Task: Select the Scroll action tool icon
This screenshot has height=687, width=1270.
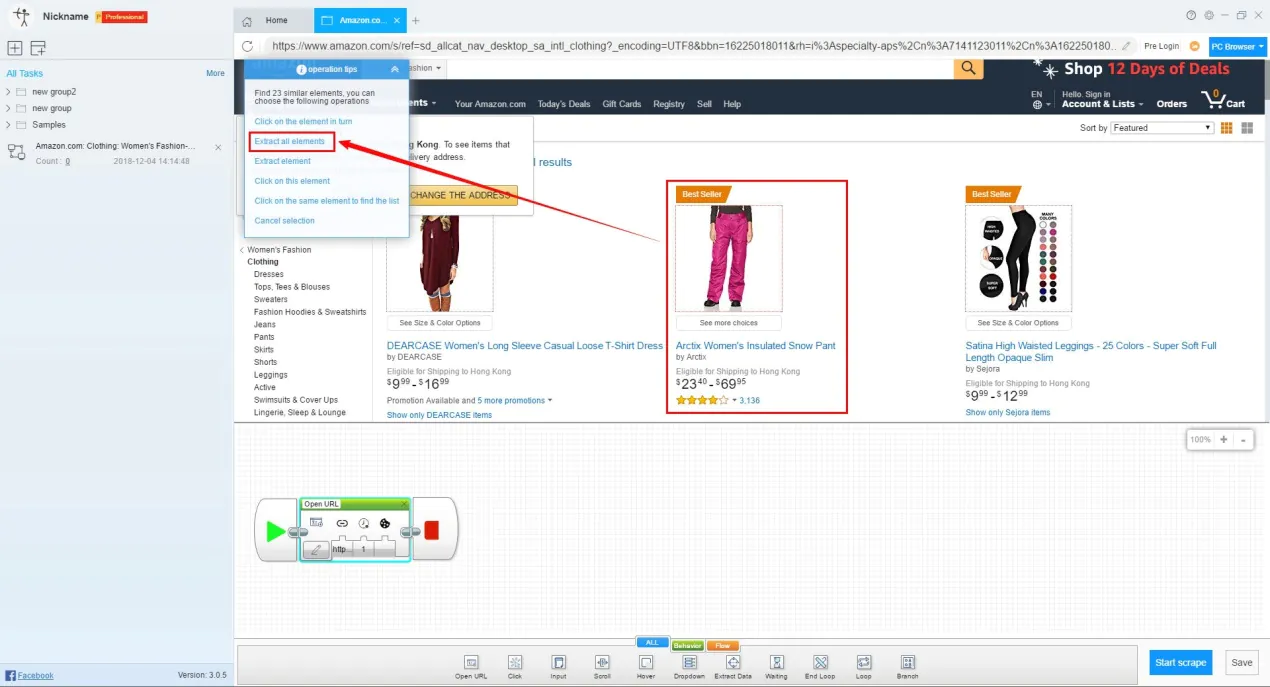Action: [602, 662]
